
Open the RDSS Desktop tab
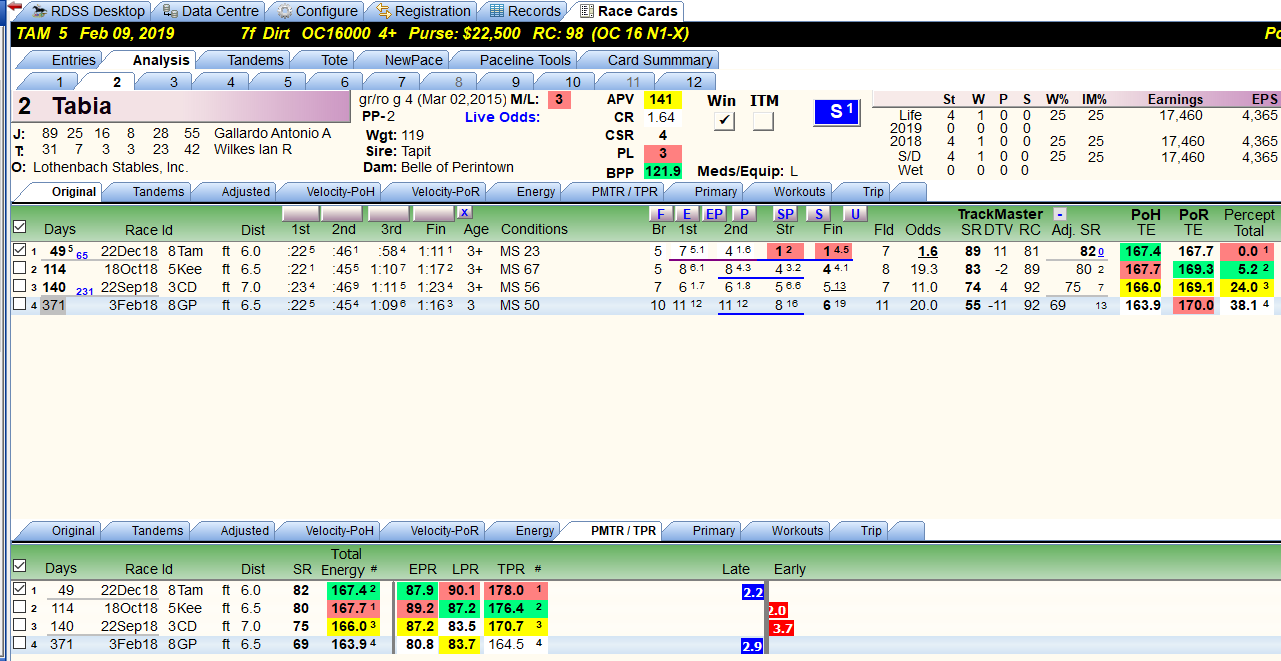(85, 11)
